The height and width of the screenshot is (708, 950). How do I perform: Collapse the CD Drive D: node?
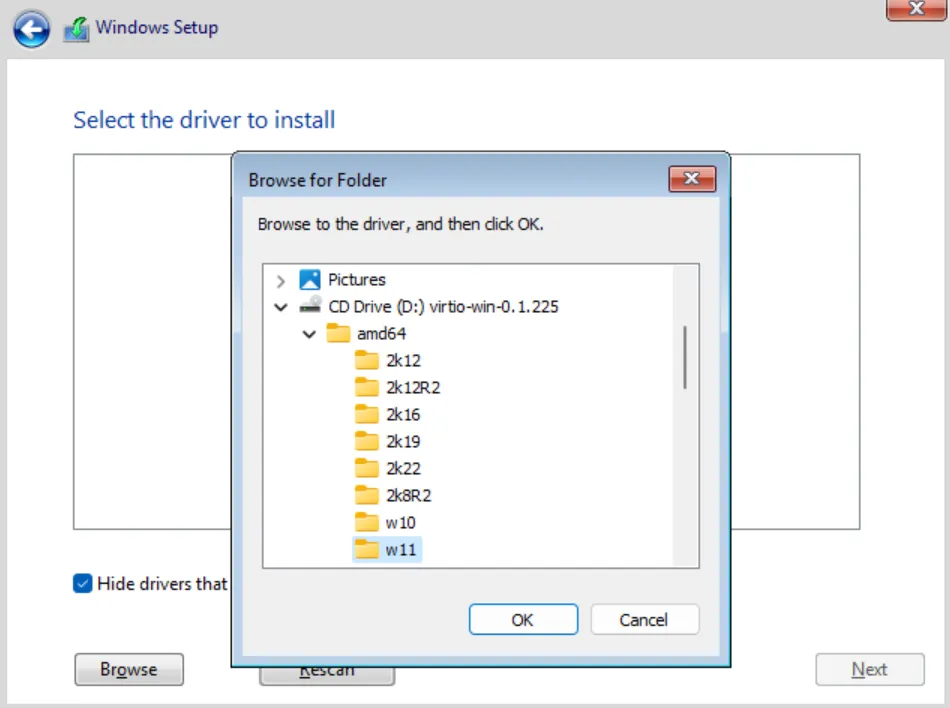click(x=281, y=307)
